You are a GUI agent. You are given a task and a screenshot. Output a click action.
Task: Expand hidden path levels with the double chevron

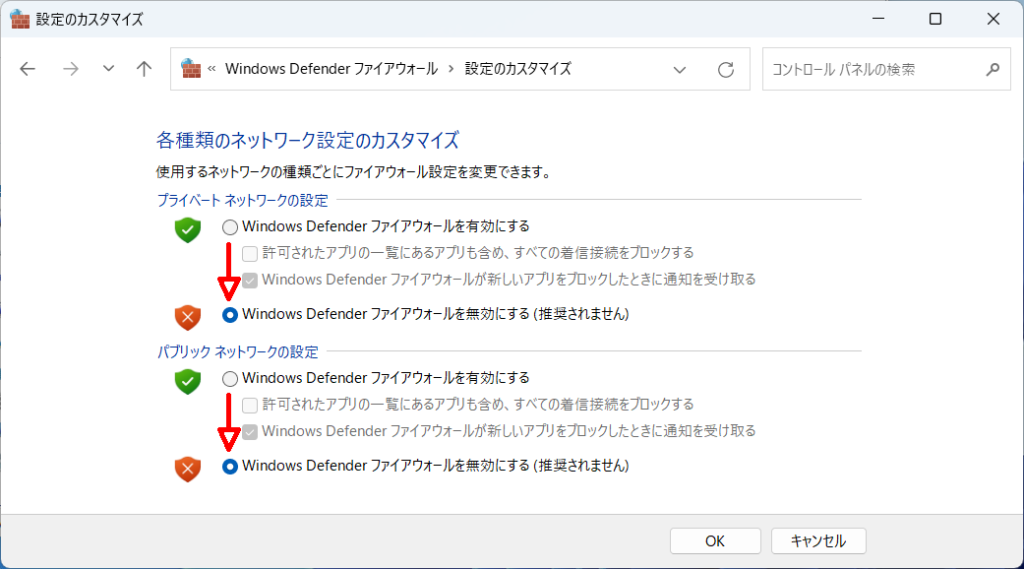click(x=212, y=69)
